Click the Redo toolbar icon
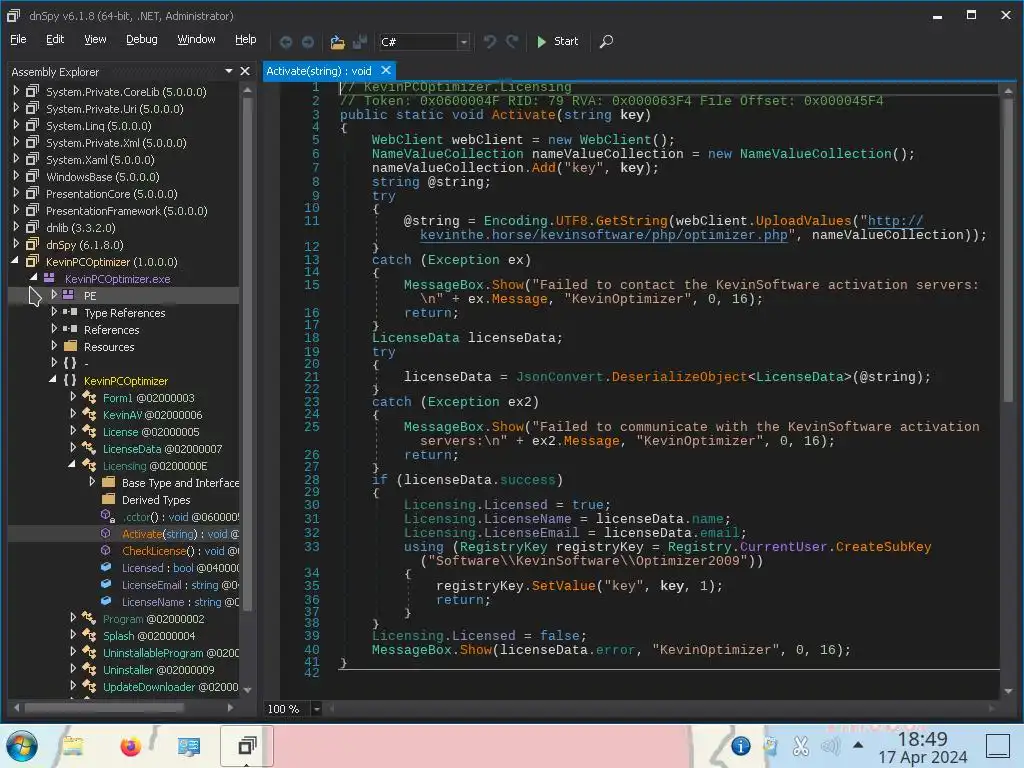 pos(512,42)
